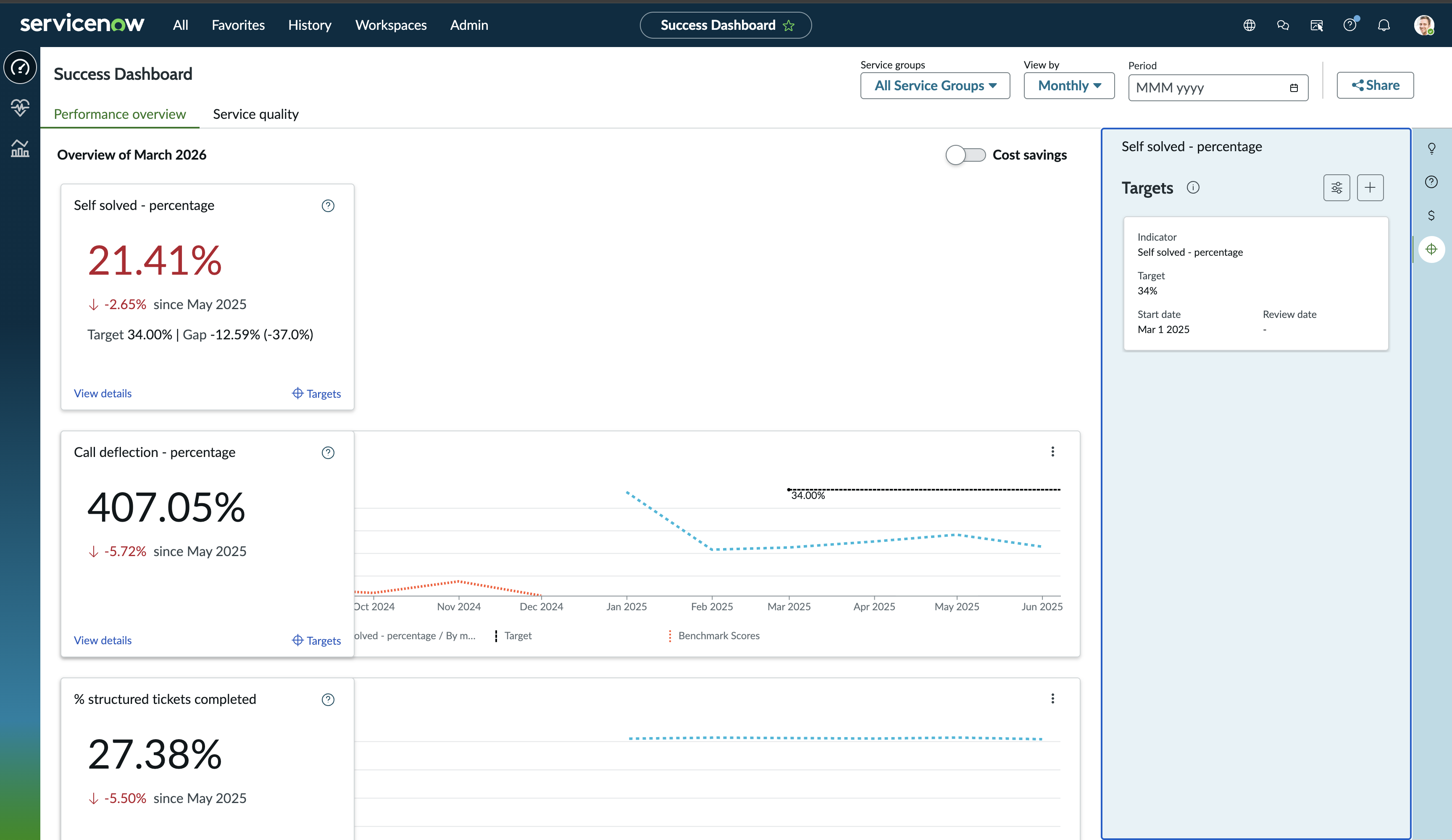Select the benchmark chart icon in the left sidebar
This screenshot has height=840, width=1452.
tap(20, 148)
